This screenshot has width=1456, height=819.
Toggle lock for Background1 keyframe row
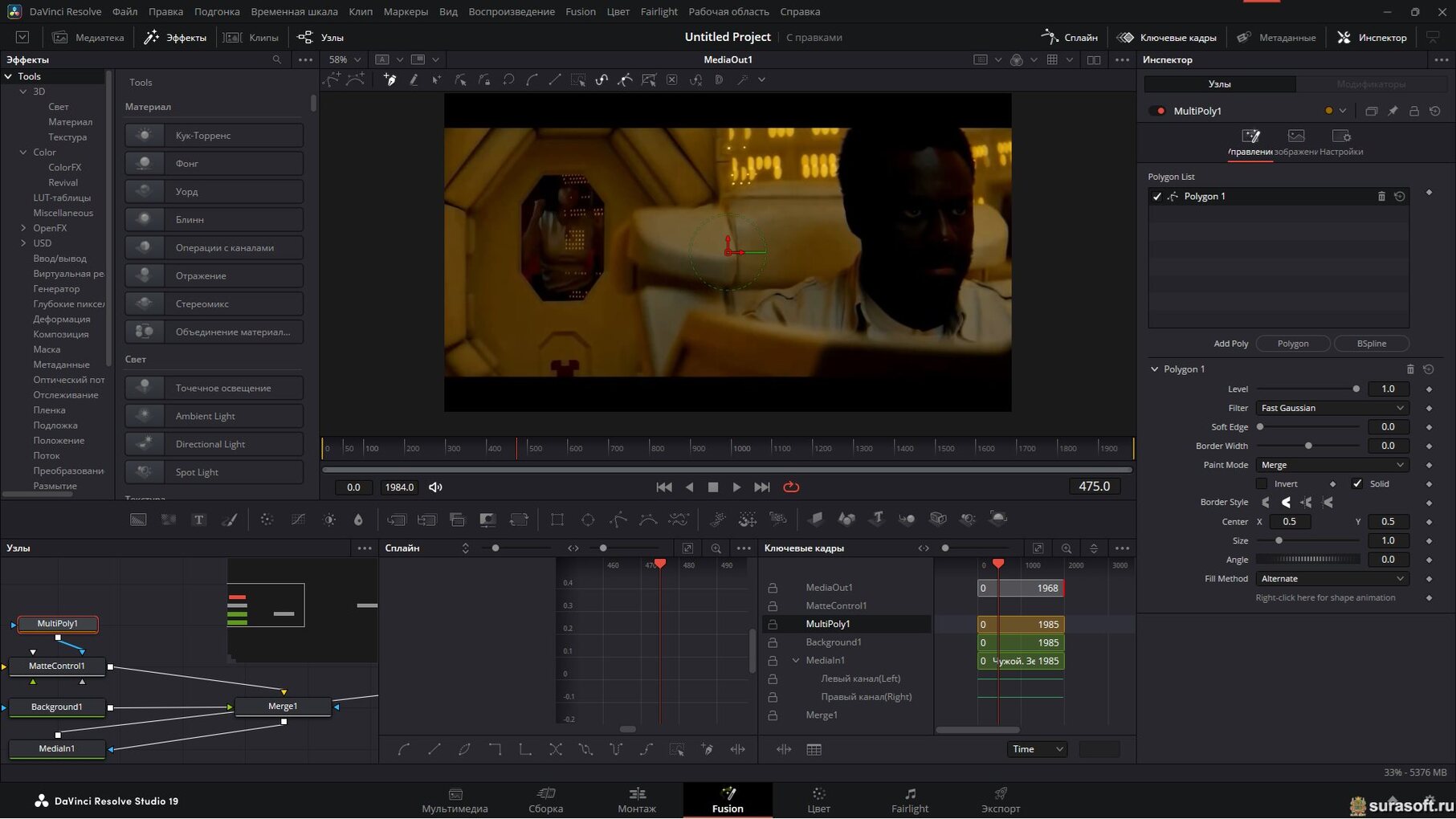773,642
